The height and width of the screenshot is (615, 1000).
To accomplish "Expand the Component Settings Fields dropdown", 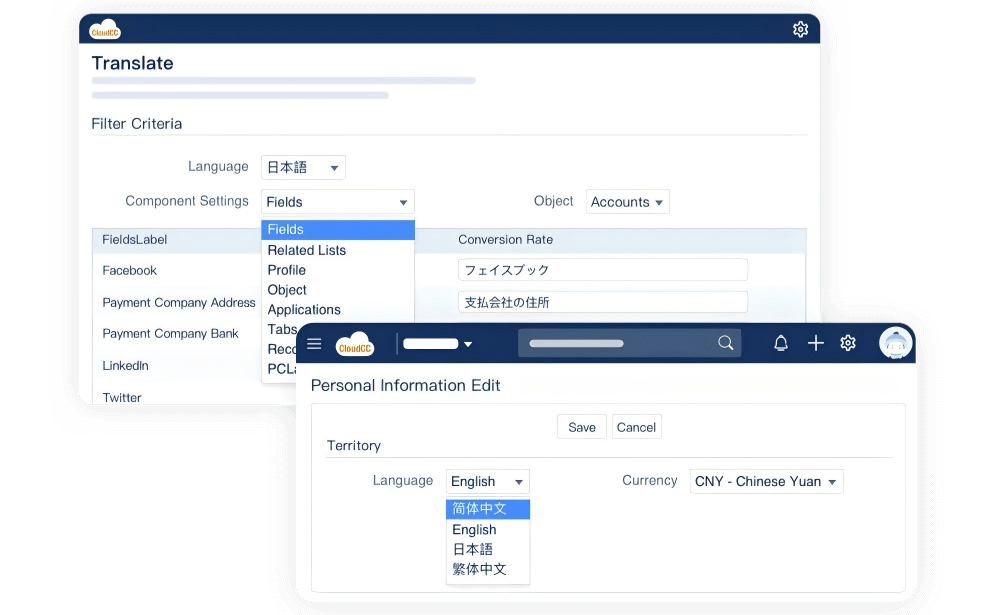I will (338, 202).
